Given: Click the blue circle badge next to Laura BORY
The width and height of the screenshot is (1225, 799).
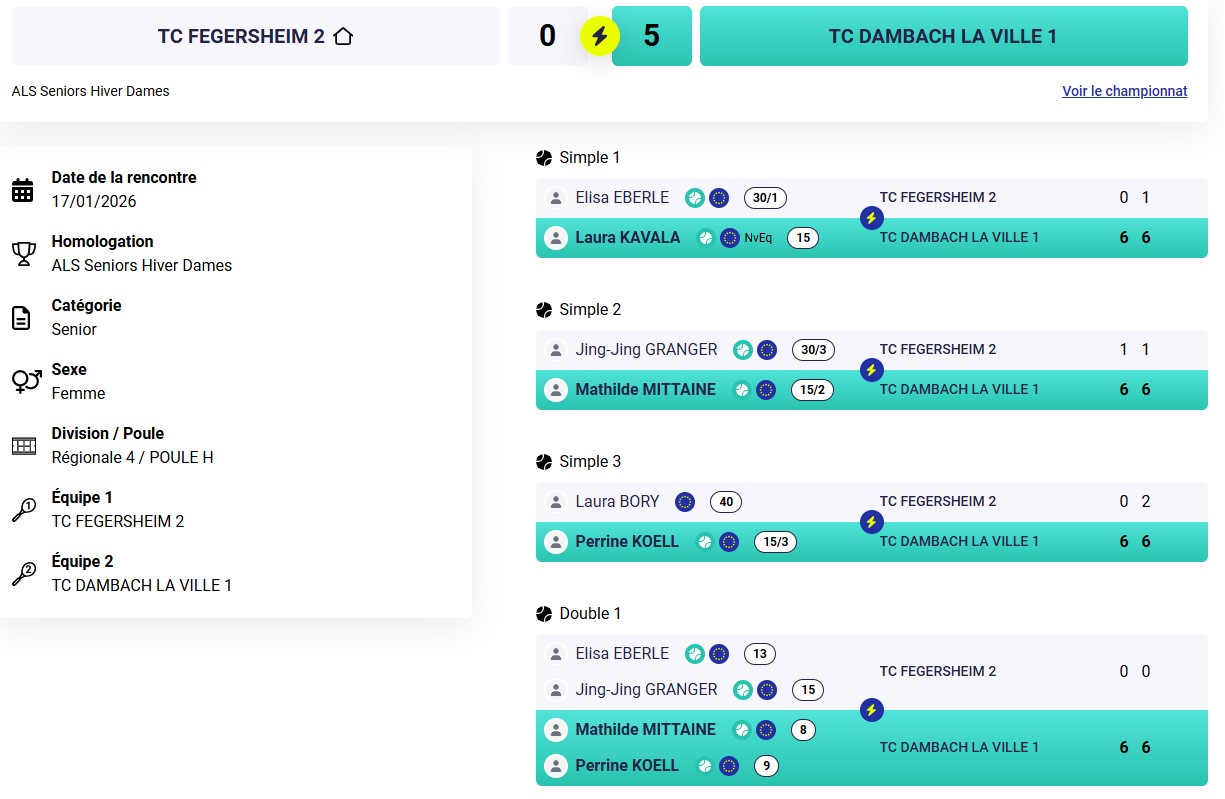Looking at the screenshot, I should click(685, 502).
